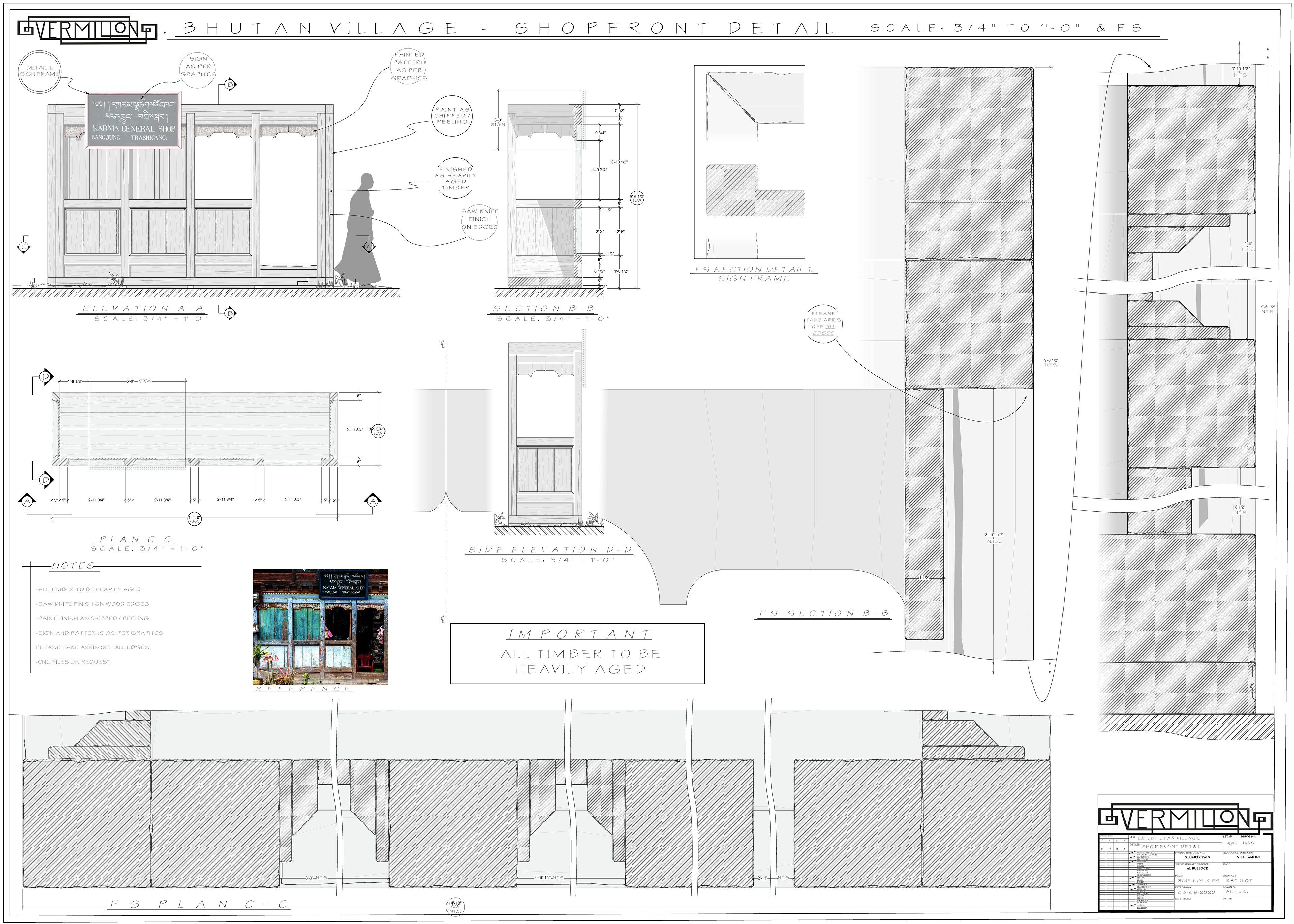1294x924 pixels.
Task: Click the left section marker A in Plan C-C
Action: 27,501
